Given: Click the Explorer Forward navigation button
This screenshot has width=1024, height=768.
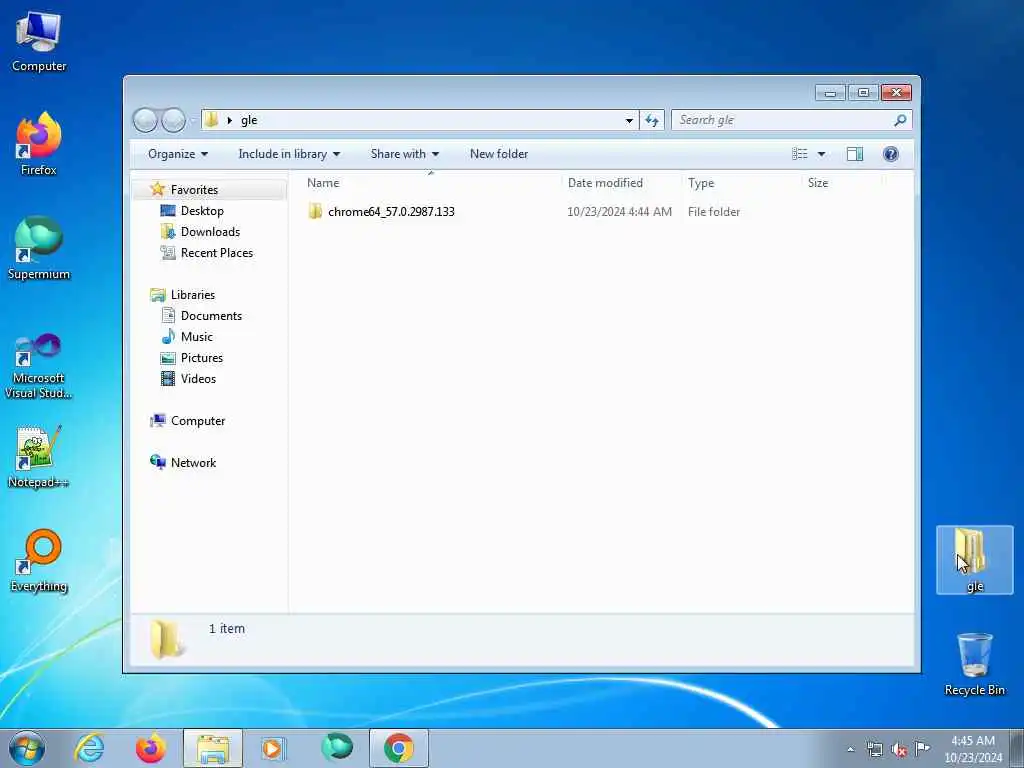Looking at the screenshot, I should click(173, 120).
